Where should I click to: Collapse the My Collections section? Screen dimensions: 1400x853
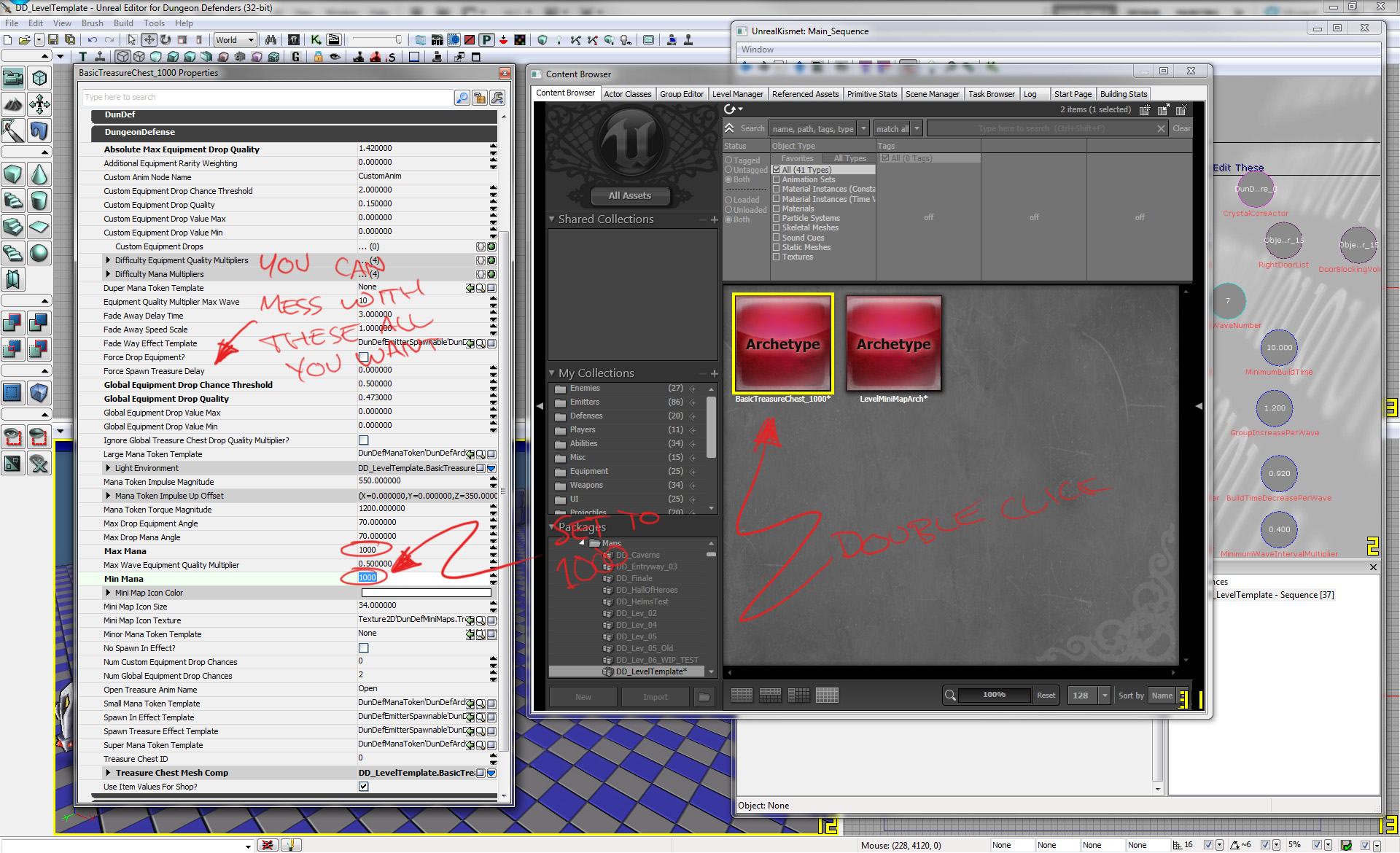point(552,373)
